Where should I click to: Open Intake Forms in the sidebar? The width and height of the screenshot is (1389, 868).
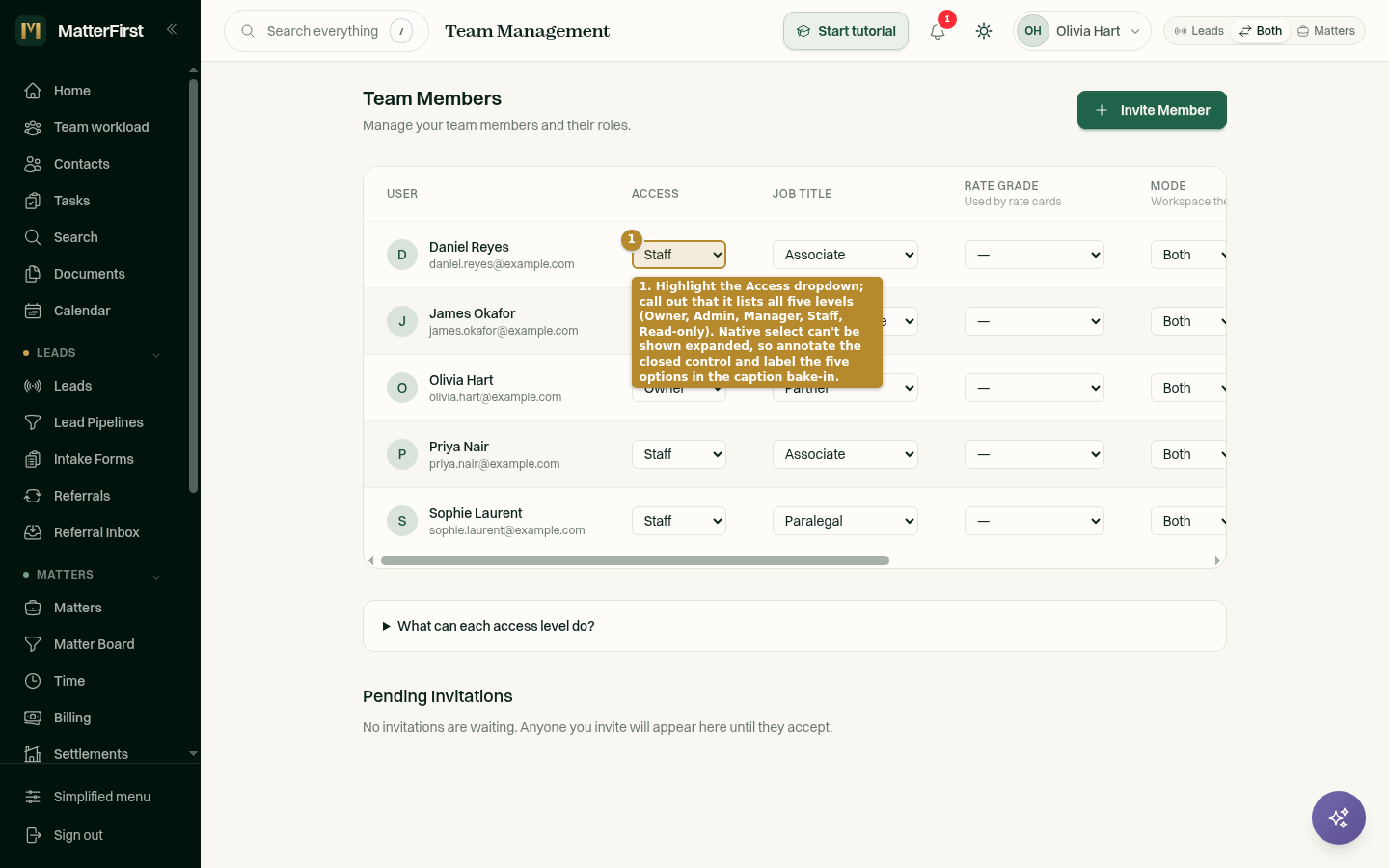(x=93, y=459)
